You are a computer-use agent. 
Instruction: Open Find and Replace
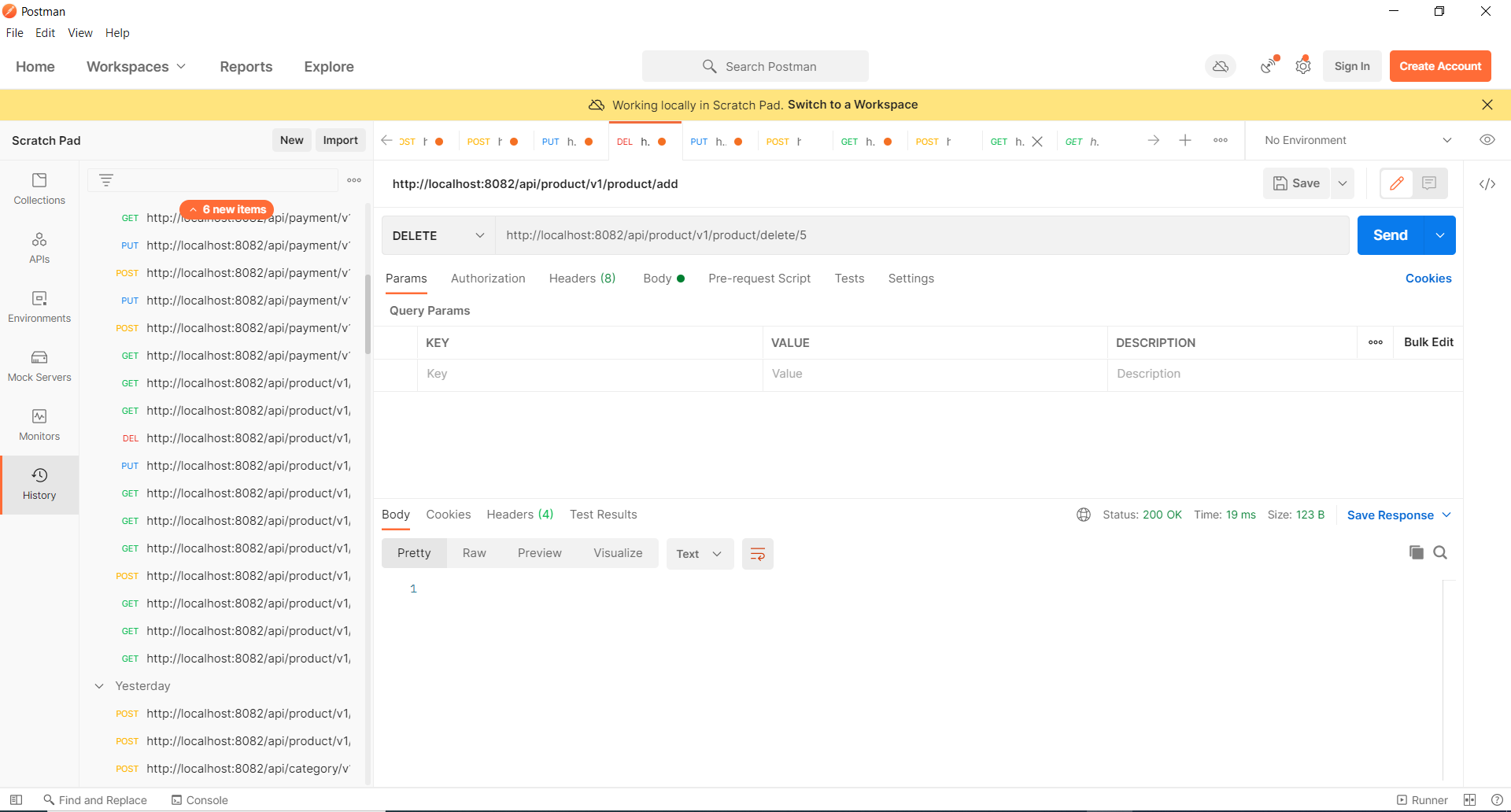[x=95, y=799]
